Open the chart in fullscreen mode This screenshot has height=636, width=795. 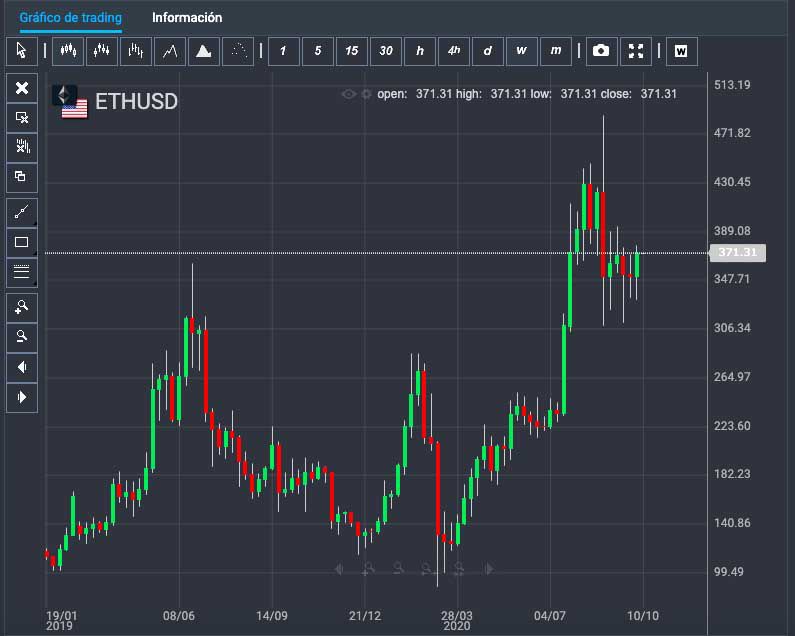[636, 51]
